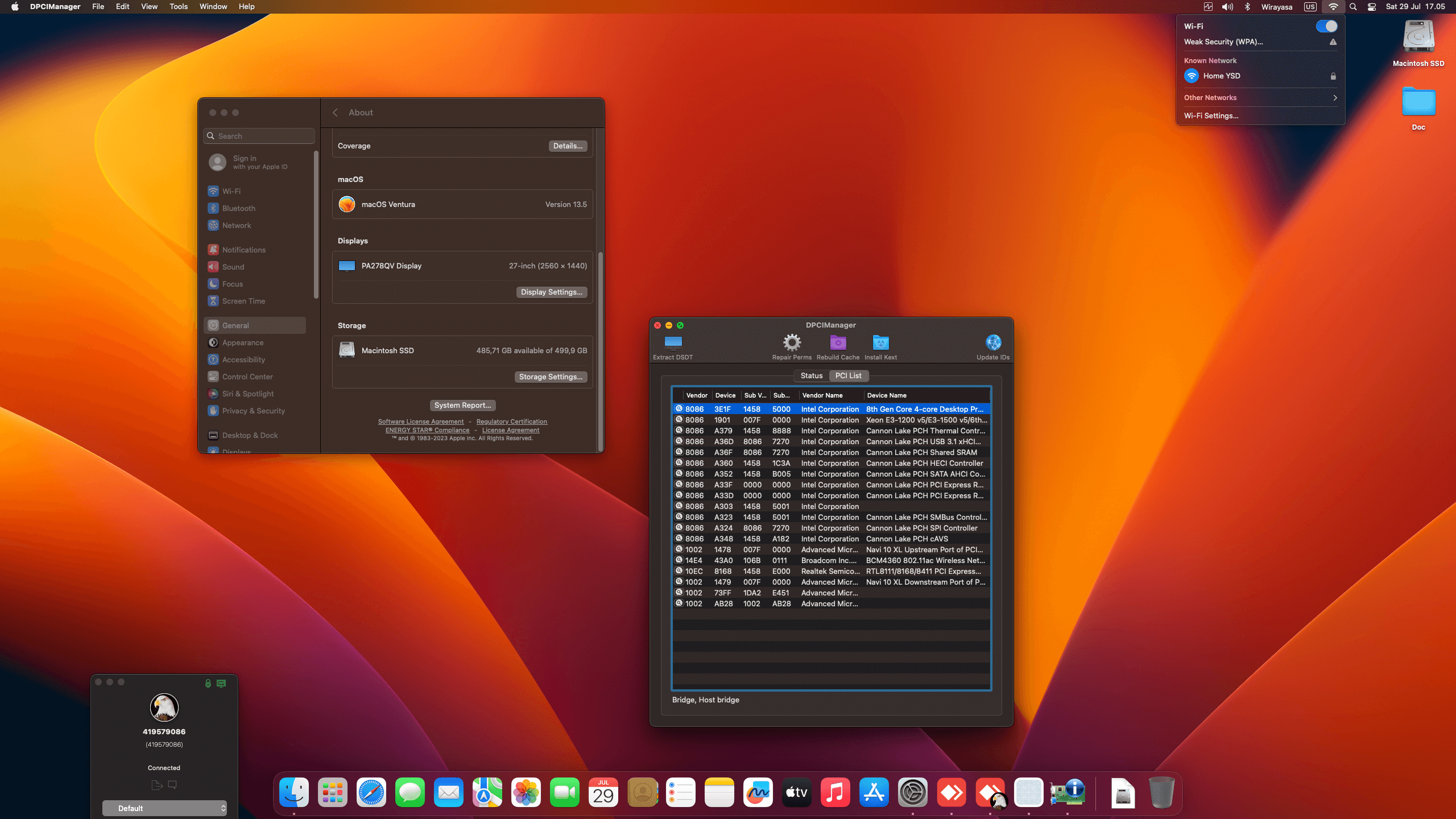Open the Trash in the Dock
The height and width of the screenshot is (819, 1456).
(1162, 792)
